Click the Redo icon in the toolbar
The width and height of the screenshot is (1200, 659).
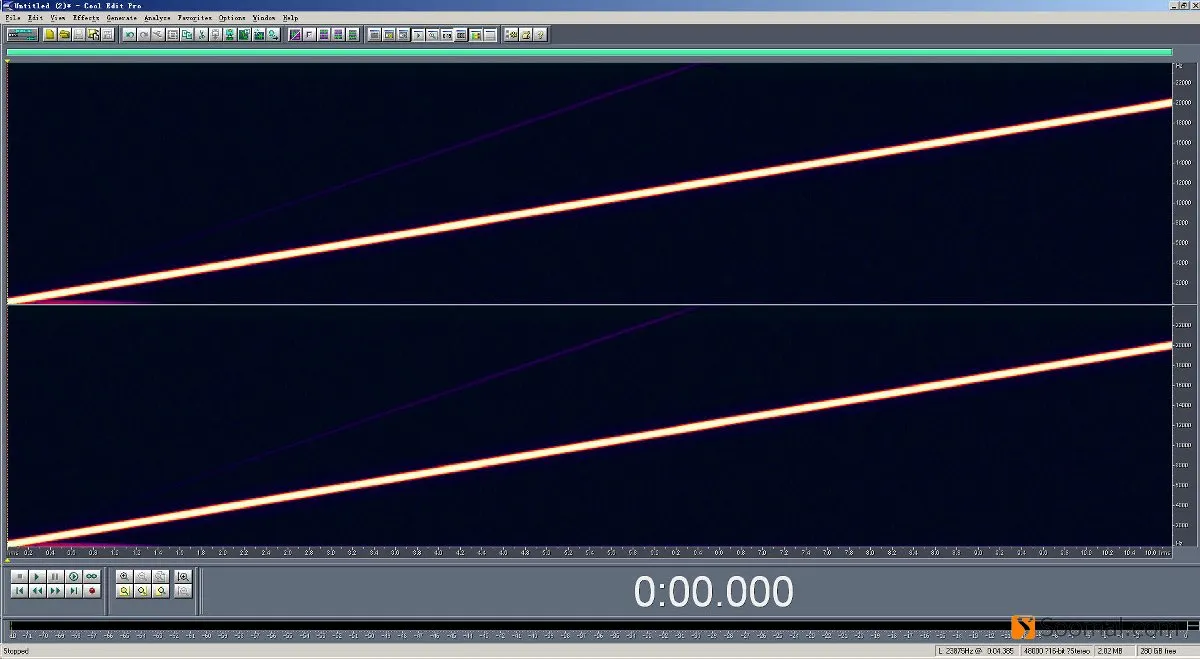144,34
